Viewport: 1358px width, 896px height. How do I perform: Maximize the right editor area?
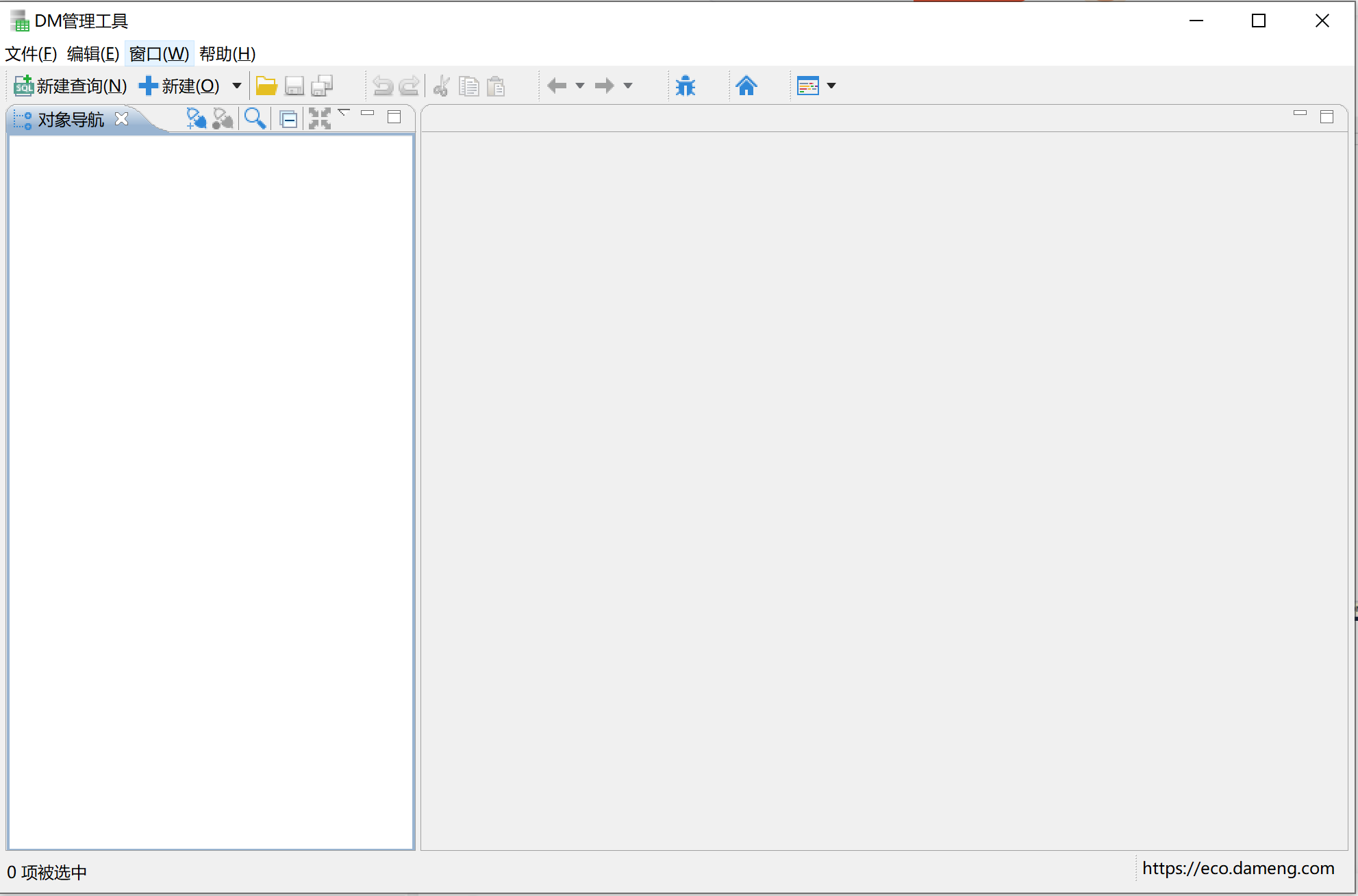point(1326,117)
